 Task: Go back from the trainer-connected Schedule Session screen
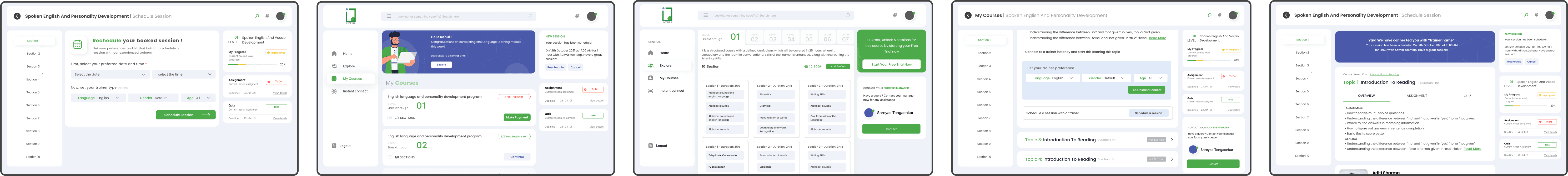pos(1286,15)
